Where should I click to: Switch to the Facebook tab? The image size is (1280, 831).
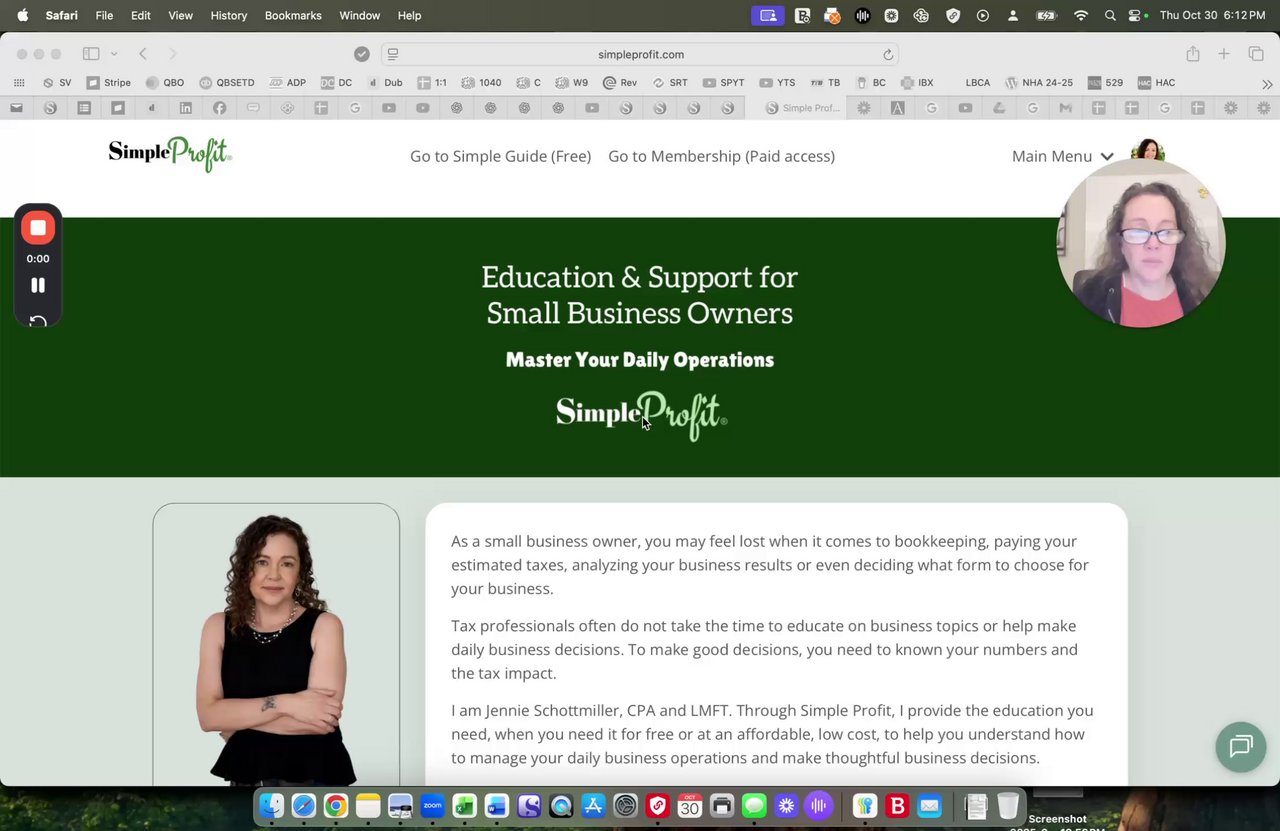219,108
